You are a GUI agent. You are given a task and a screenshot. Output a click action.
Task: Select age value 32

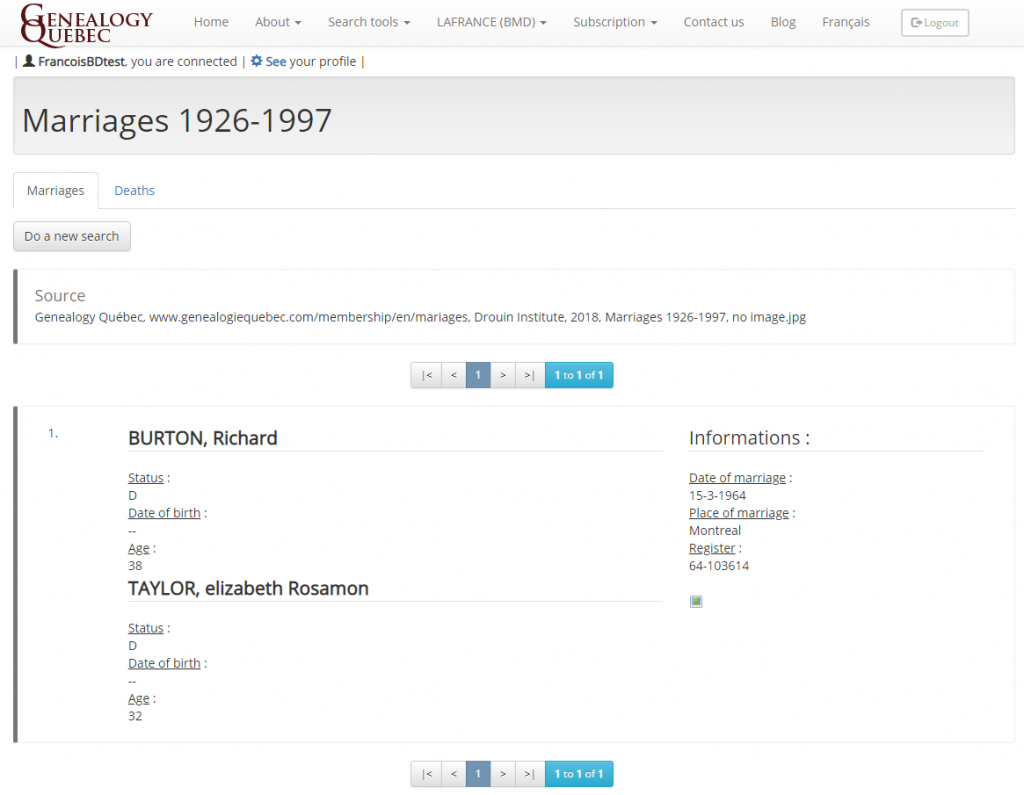135,716
